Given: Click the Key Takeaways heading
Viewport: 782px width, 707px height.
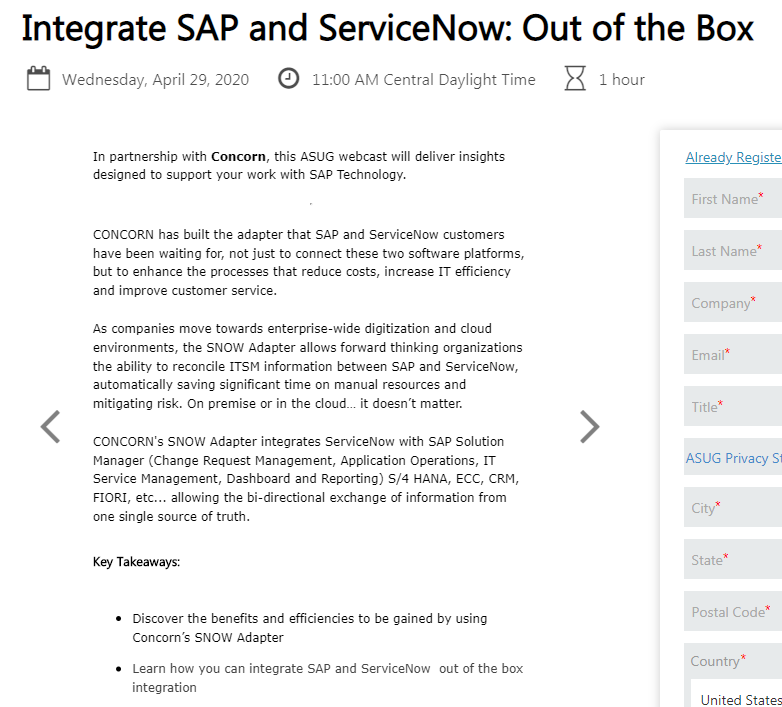Looking at the screenshot, I should 136,562.
